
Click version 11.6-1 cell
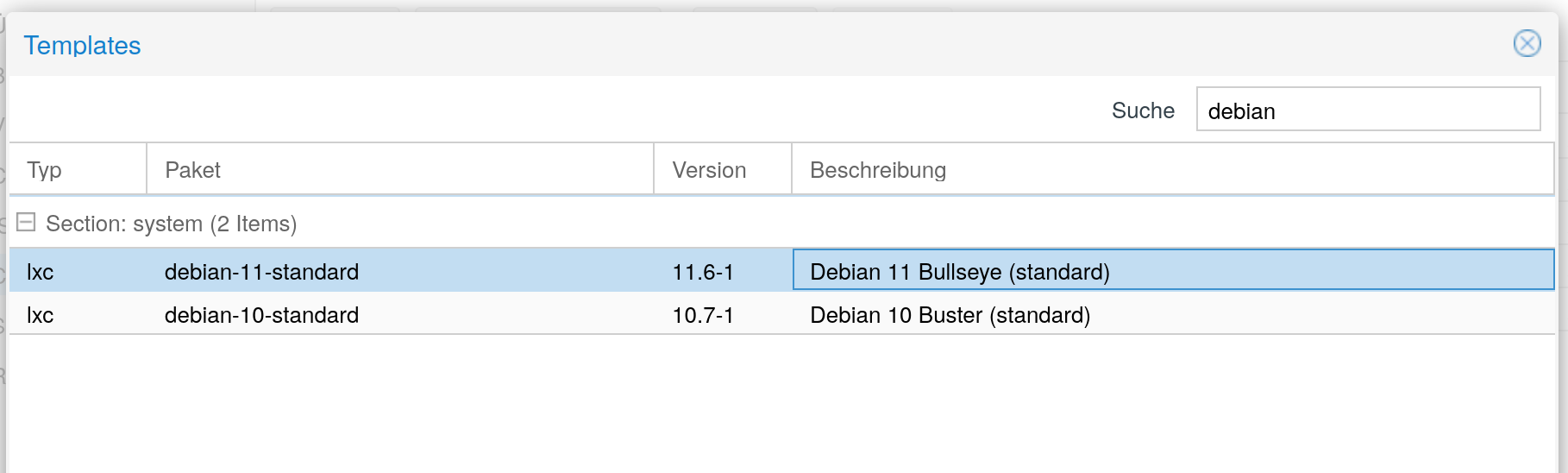703,272
